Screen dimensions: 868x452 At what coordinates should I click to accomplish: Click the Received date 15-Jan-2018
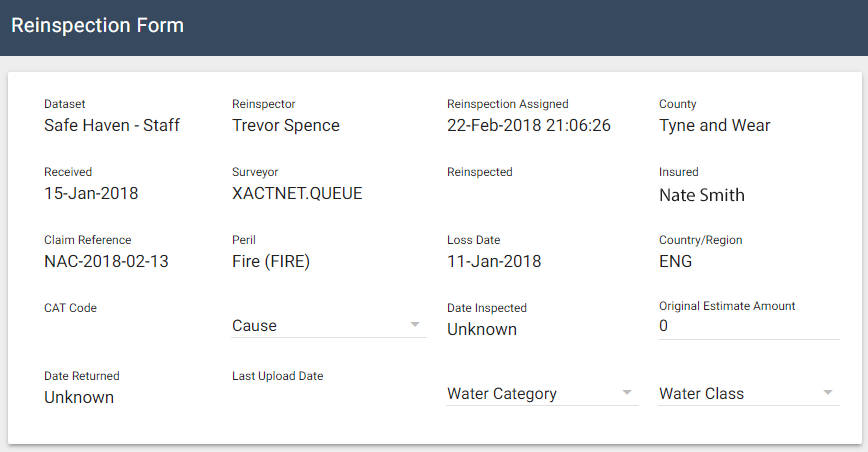91,194
